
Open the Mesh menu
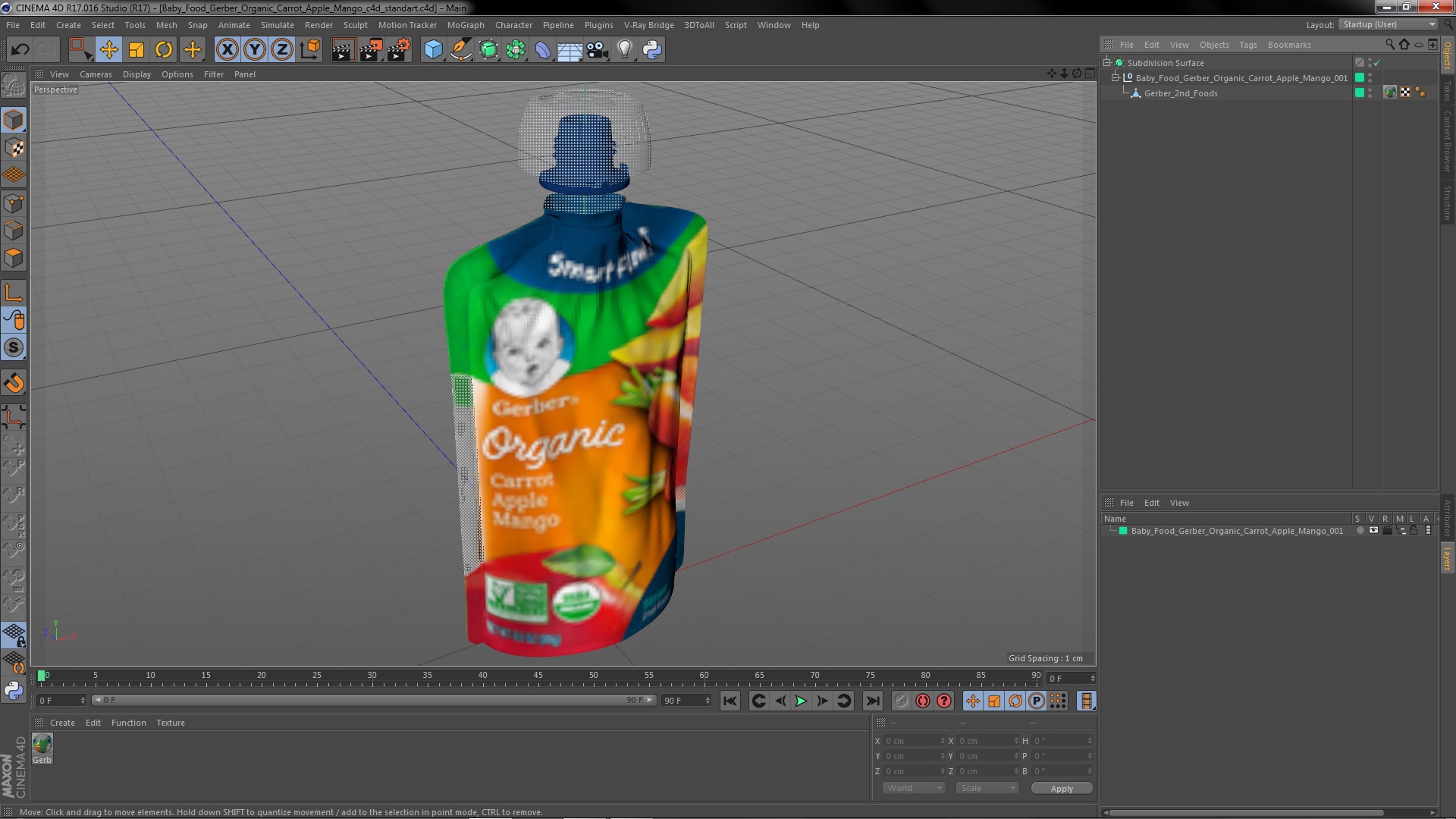(x=166, y=25)
